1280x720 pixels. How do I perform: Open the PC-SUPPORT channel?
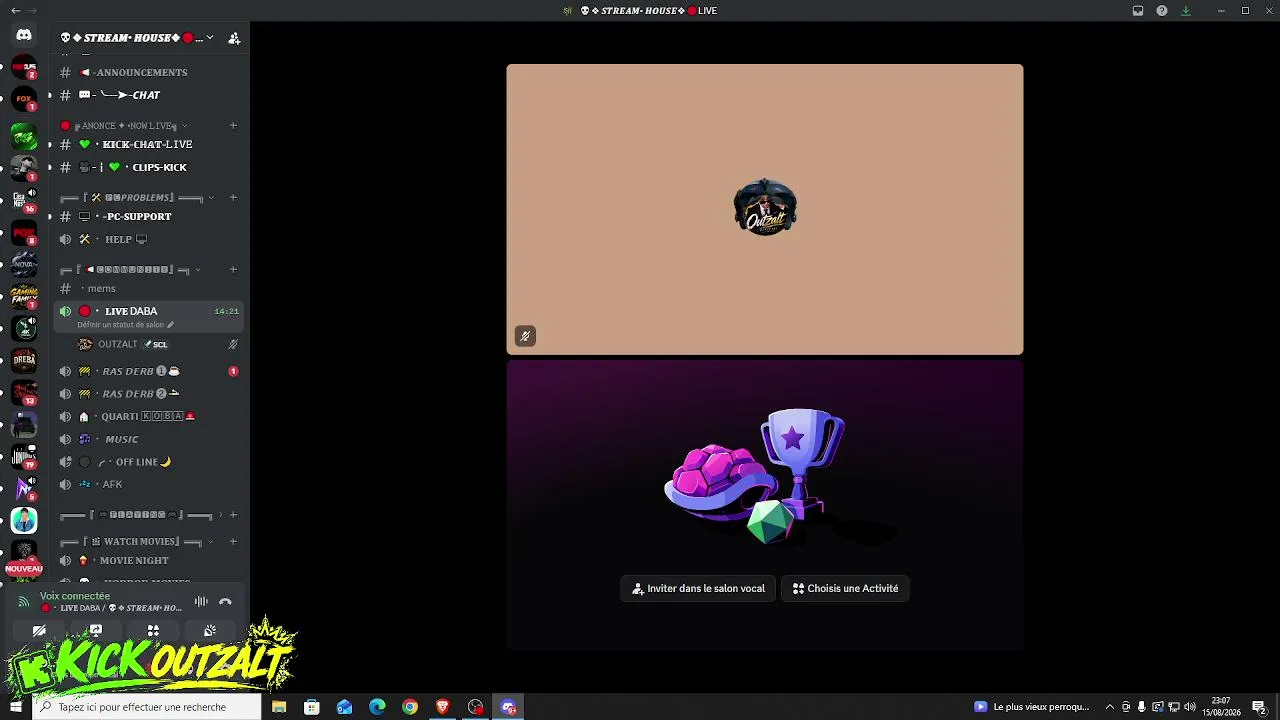(149, 216)
